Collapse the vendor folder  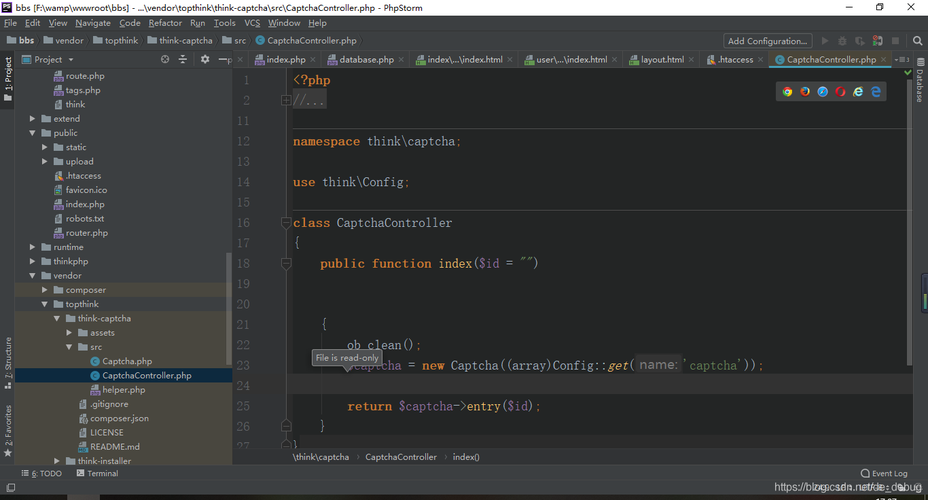33,276
